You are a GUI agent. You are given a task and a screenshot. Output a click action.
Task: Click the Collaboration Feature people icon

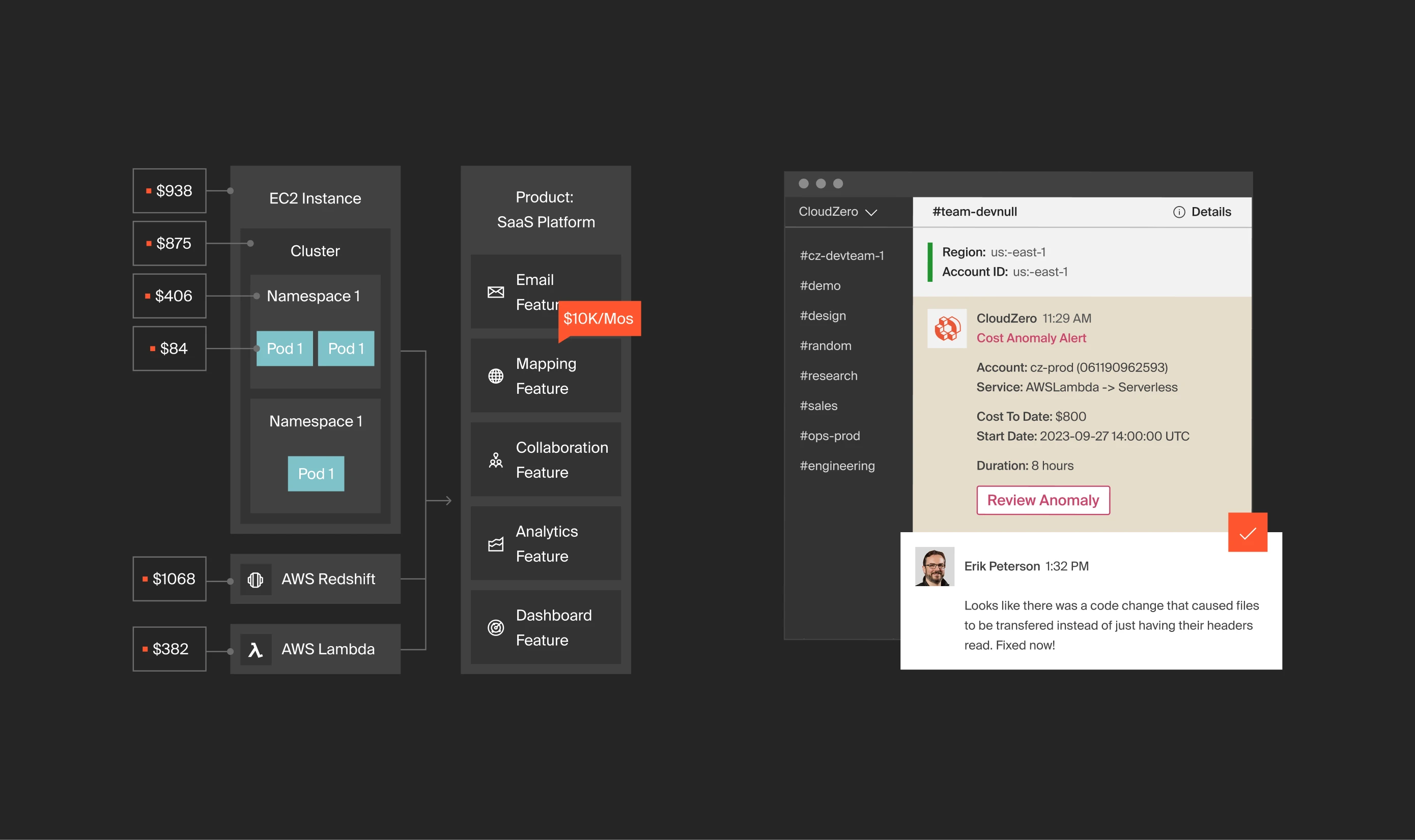tap(495, 460)
